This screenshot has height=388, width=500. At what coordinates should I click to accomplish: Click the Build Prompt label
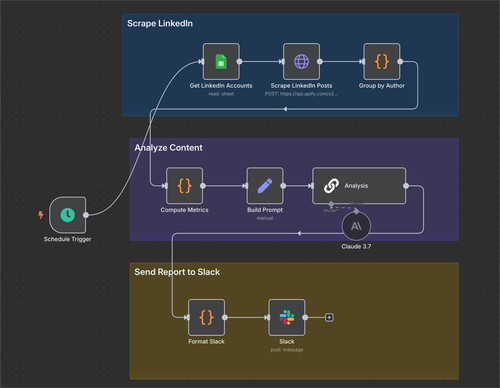265,210
